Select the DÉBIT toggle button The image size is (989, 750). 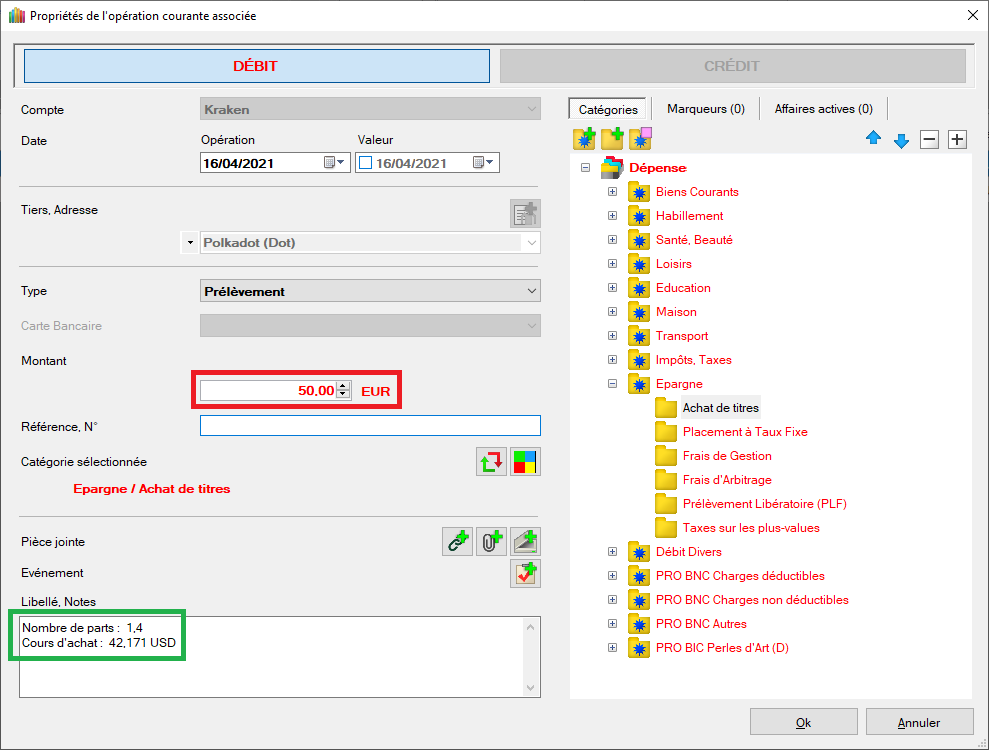(256, 66)
